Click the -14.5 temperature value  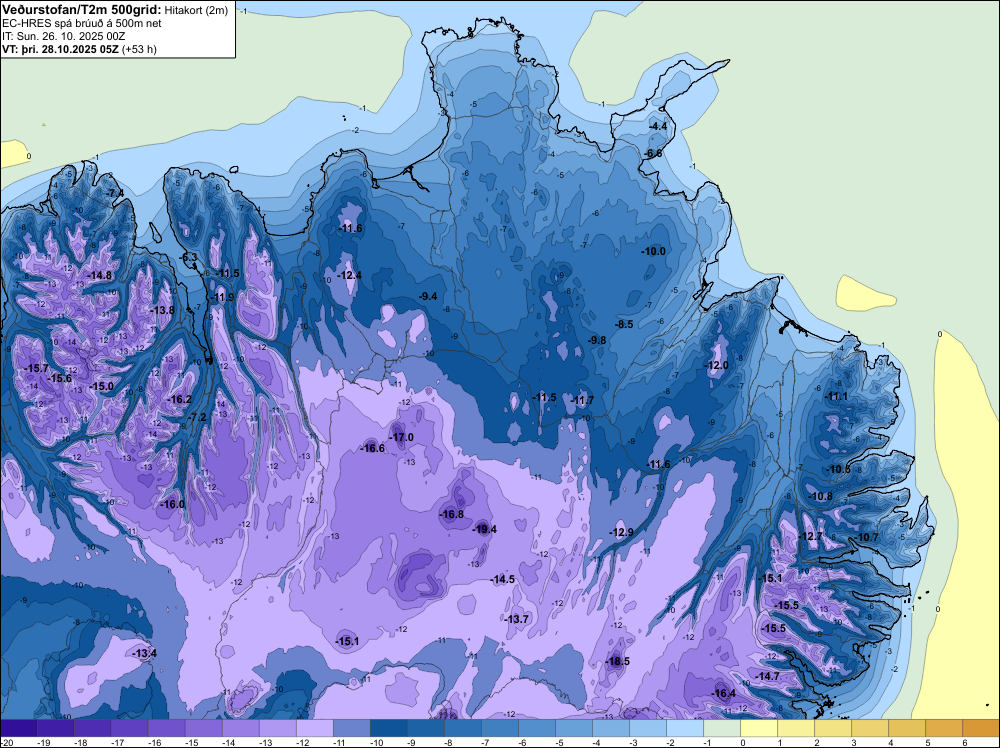[x=503, y=580]
